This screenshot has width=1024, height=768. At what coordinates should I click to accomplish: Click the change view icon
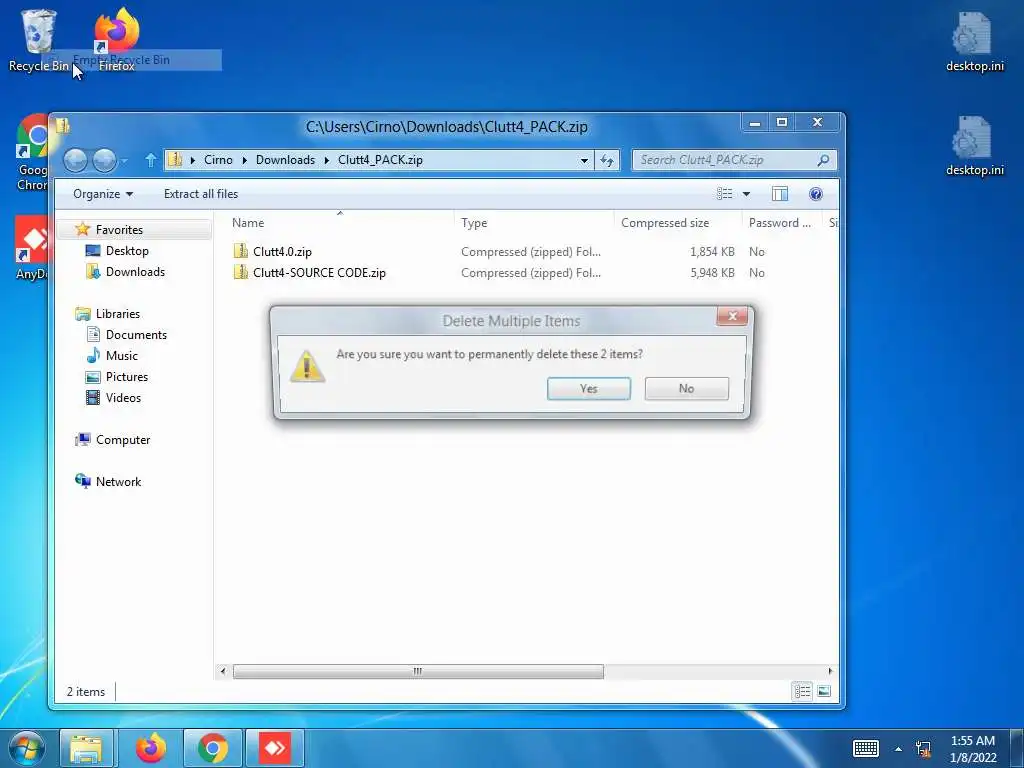tap(724, 194)
